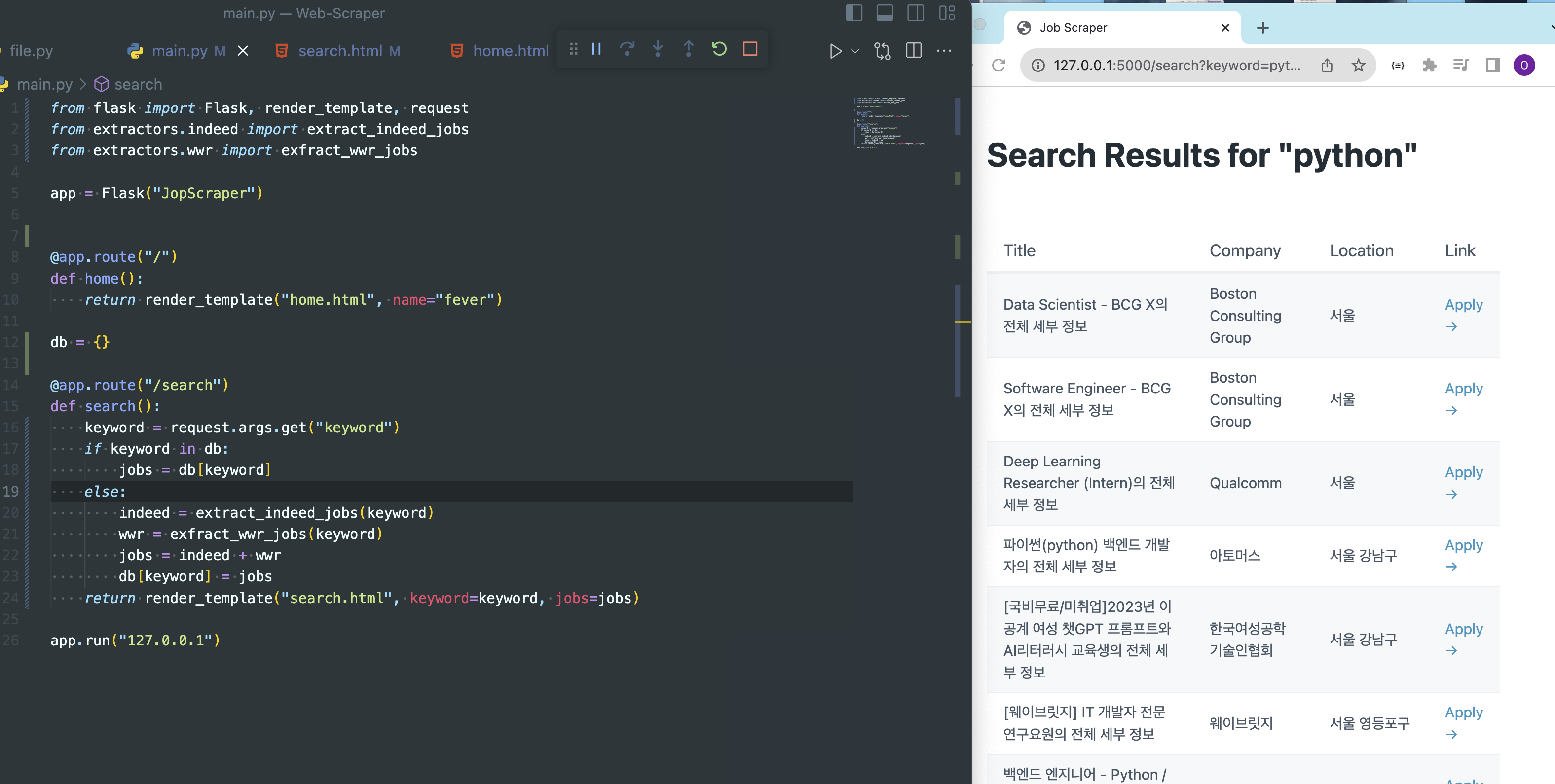Toggle the secondary side bar
This screenshot has height=784, width=1555.
point(915,13)
